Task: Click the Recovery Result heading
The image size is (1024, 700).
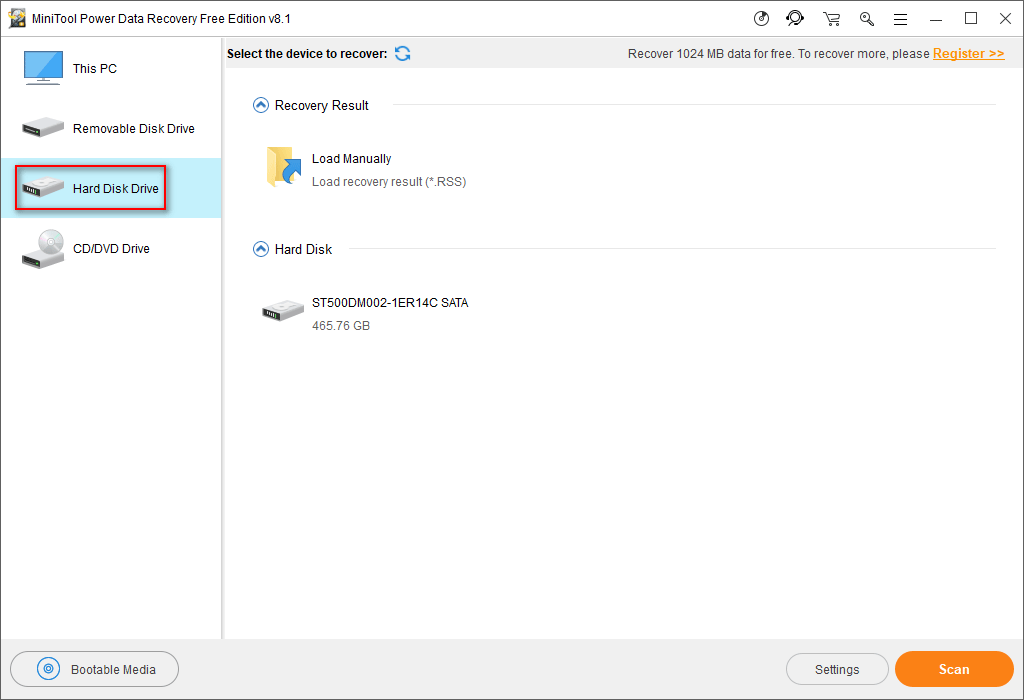Action: click(x=321, y=105)
